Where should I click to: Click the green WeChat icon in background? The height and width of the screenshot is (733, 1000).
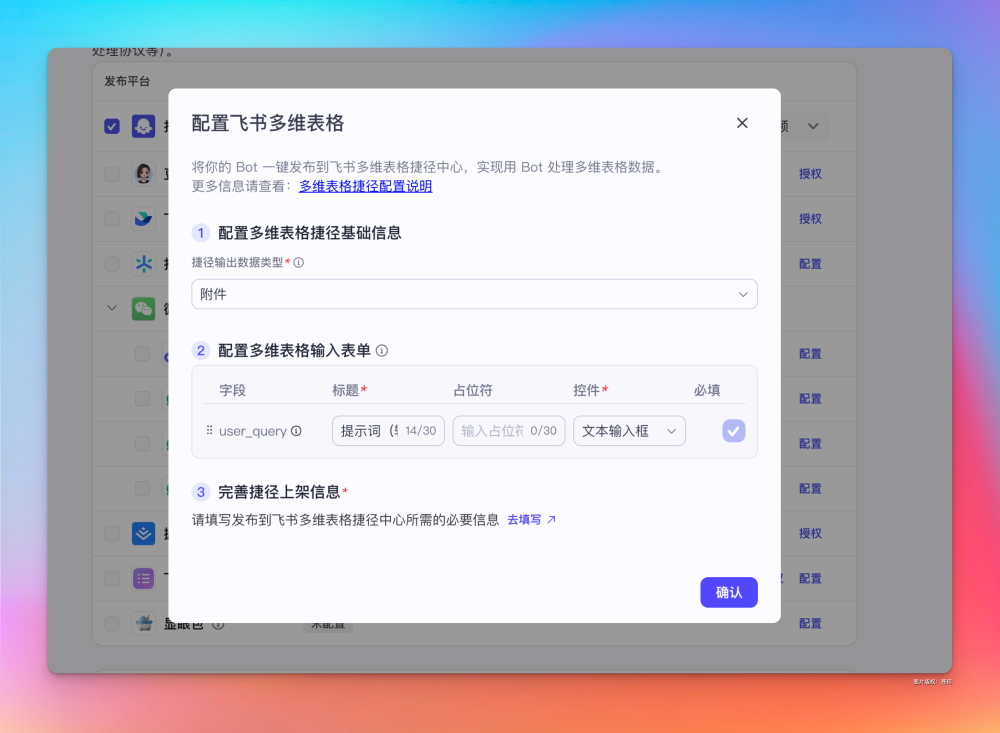point(143,309)
